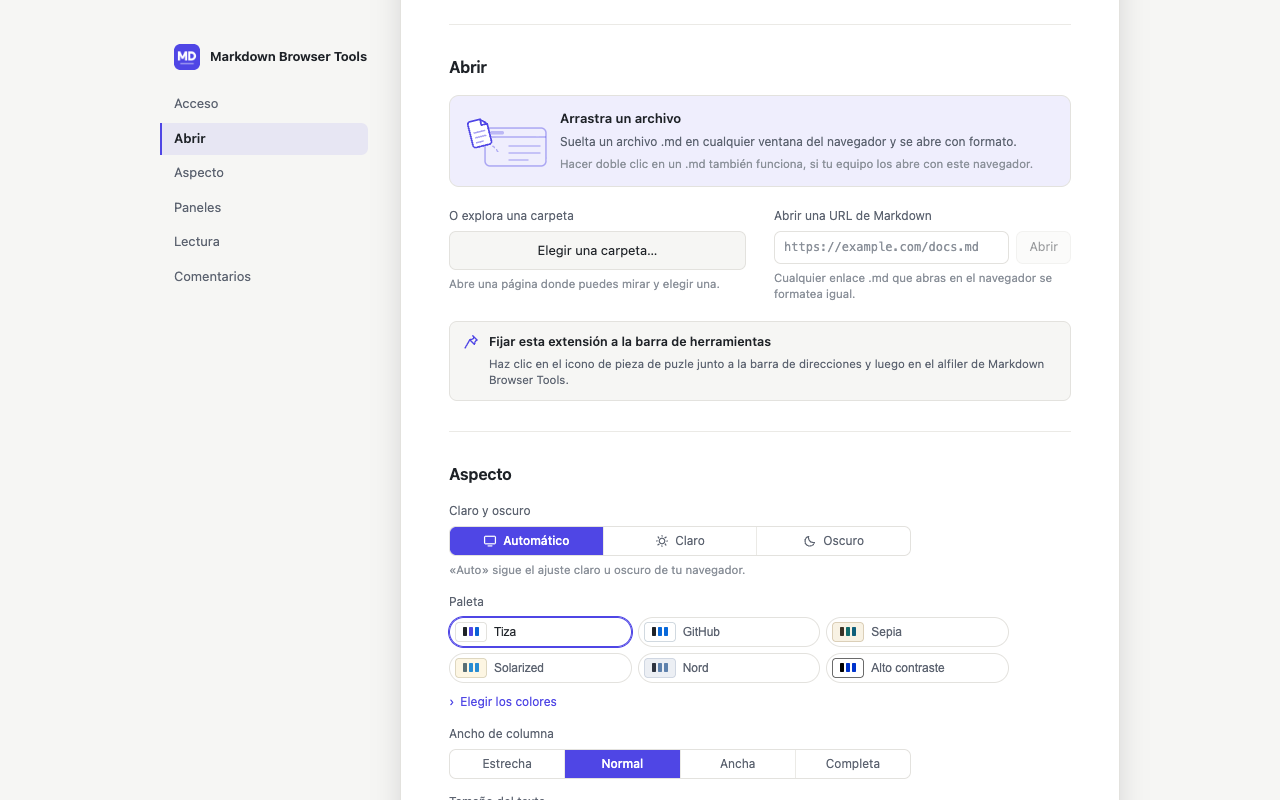Set column width to Ancha
This screenshot has width=1280, height=800.
click(x=738, y=764)
